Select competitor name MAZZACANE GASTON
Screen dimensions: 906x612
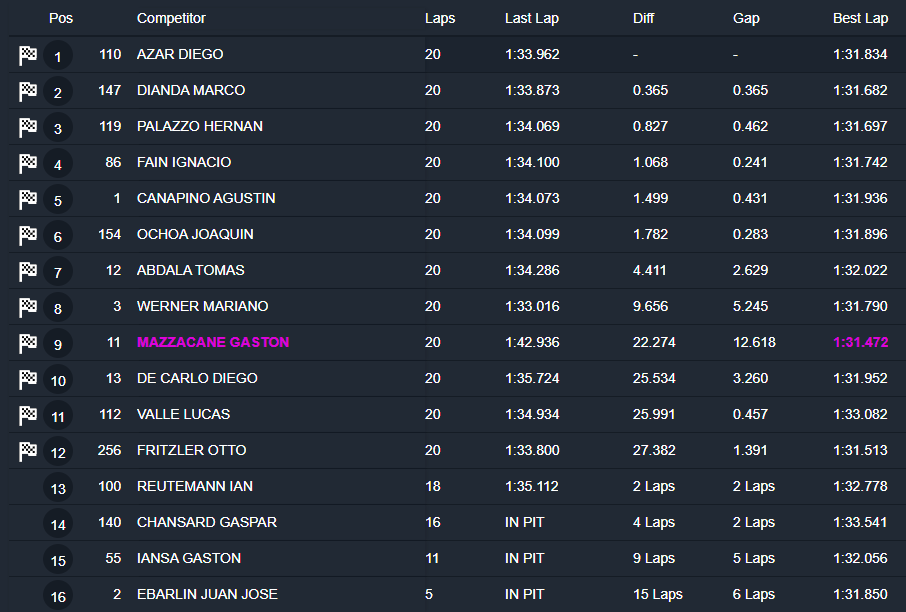(213, 342)
